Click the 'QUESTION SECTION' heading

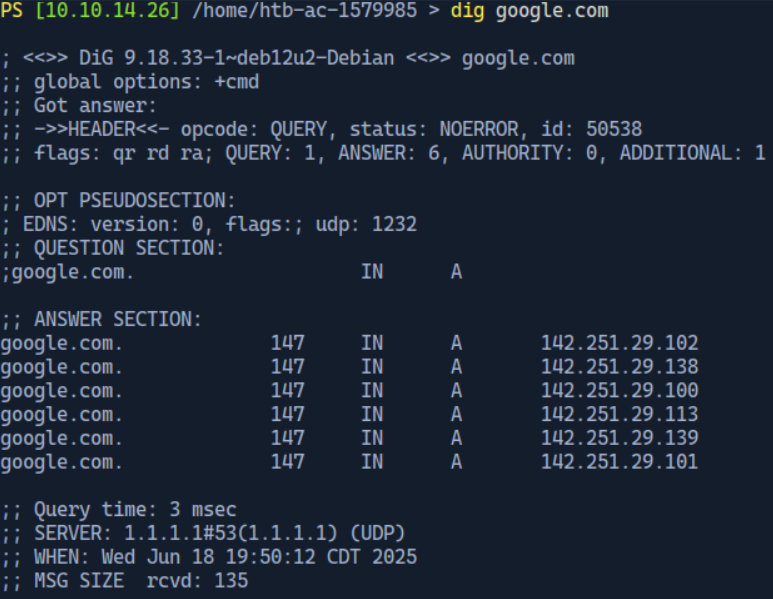129,248
